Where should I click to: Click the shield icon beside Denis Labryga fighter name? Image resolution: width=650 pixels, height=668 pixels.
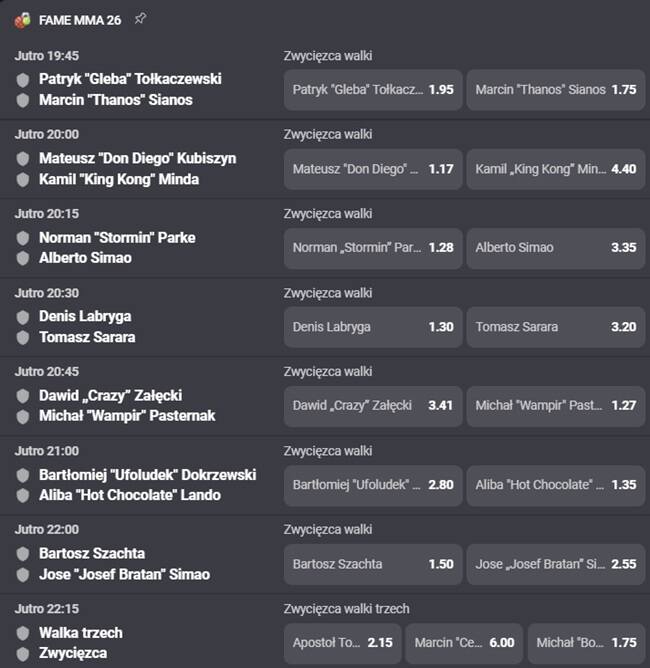click(23, 317)
